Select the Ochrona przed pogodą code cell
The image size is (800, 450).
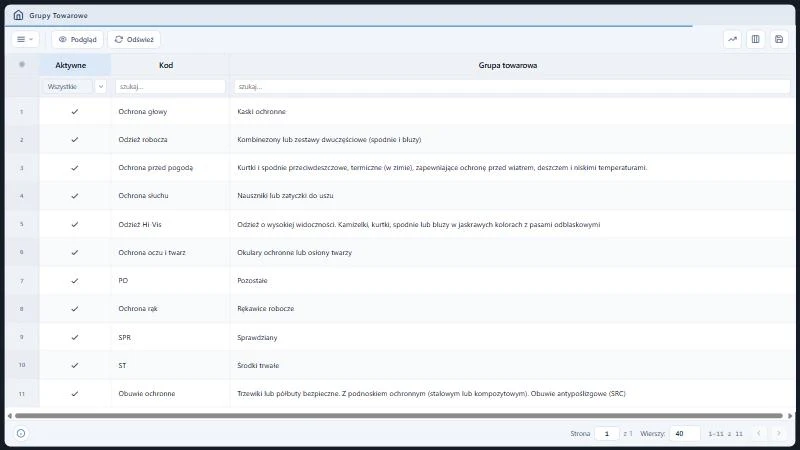170,167
